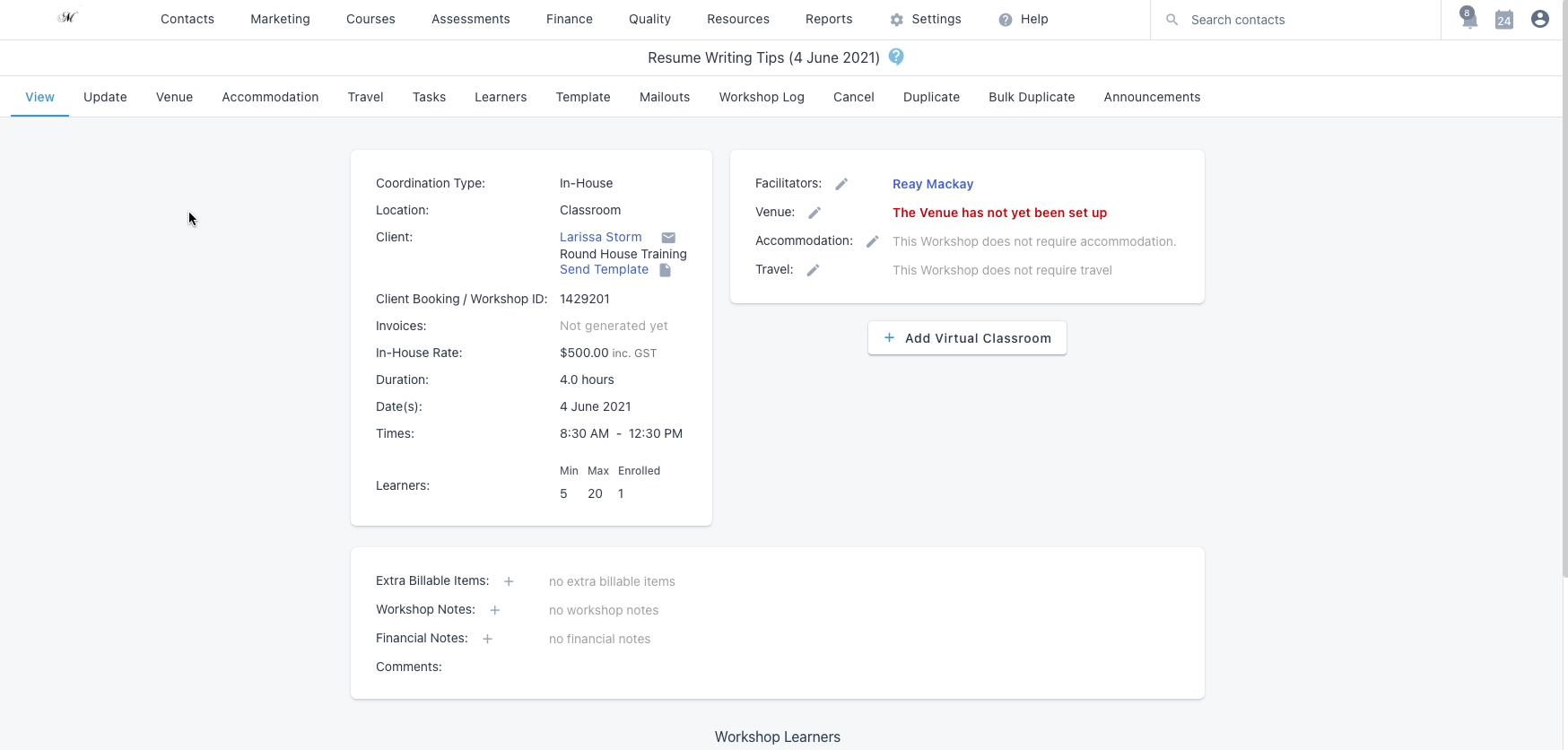The height and width of the screenshot is (750, 1568).
Task: Click the Round House Training text
Action: click(623, 254)
